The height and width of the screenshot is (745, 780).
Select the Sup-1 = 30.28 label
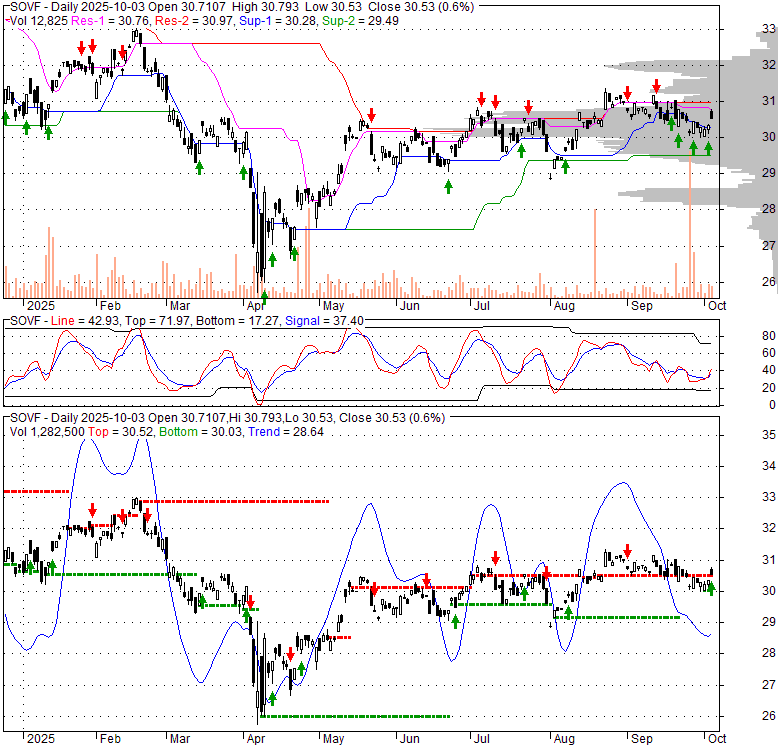tap(278, 21)
